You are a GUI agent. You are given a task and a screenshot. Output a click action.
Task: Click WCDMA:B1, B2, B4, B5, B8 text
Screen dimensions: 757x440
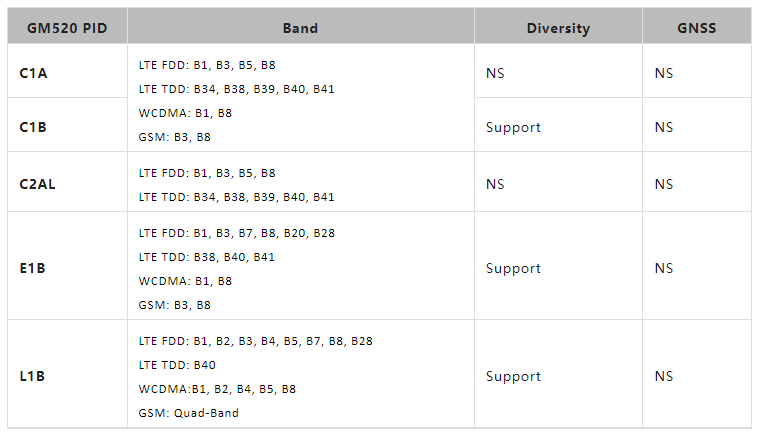(x=217, y=389)
